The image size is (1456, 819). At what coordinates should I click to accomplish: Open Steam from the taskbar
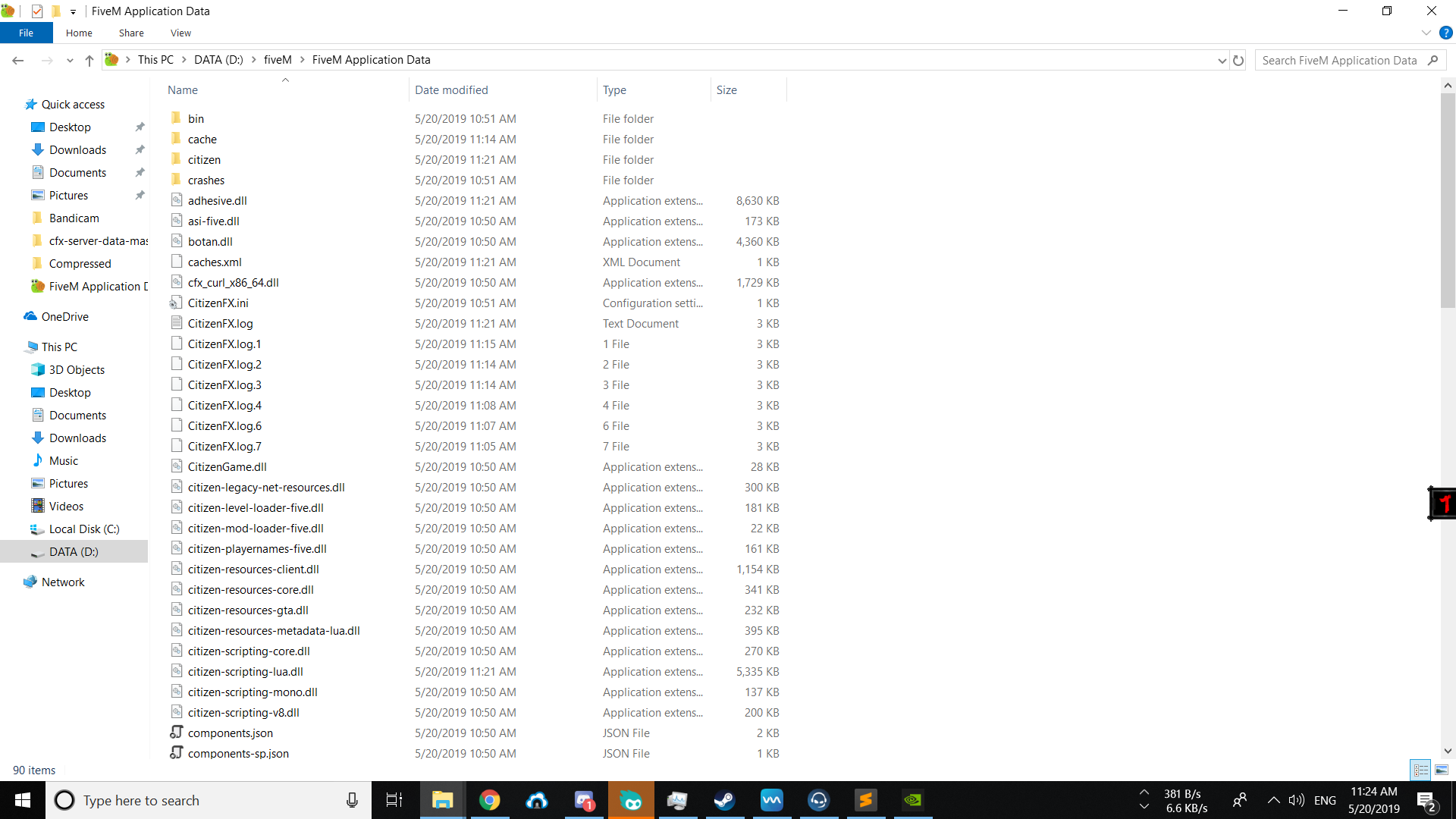pyautogui.click(x=725, y=800)
